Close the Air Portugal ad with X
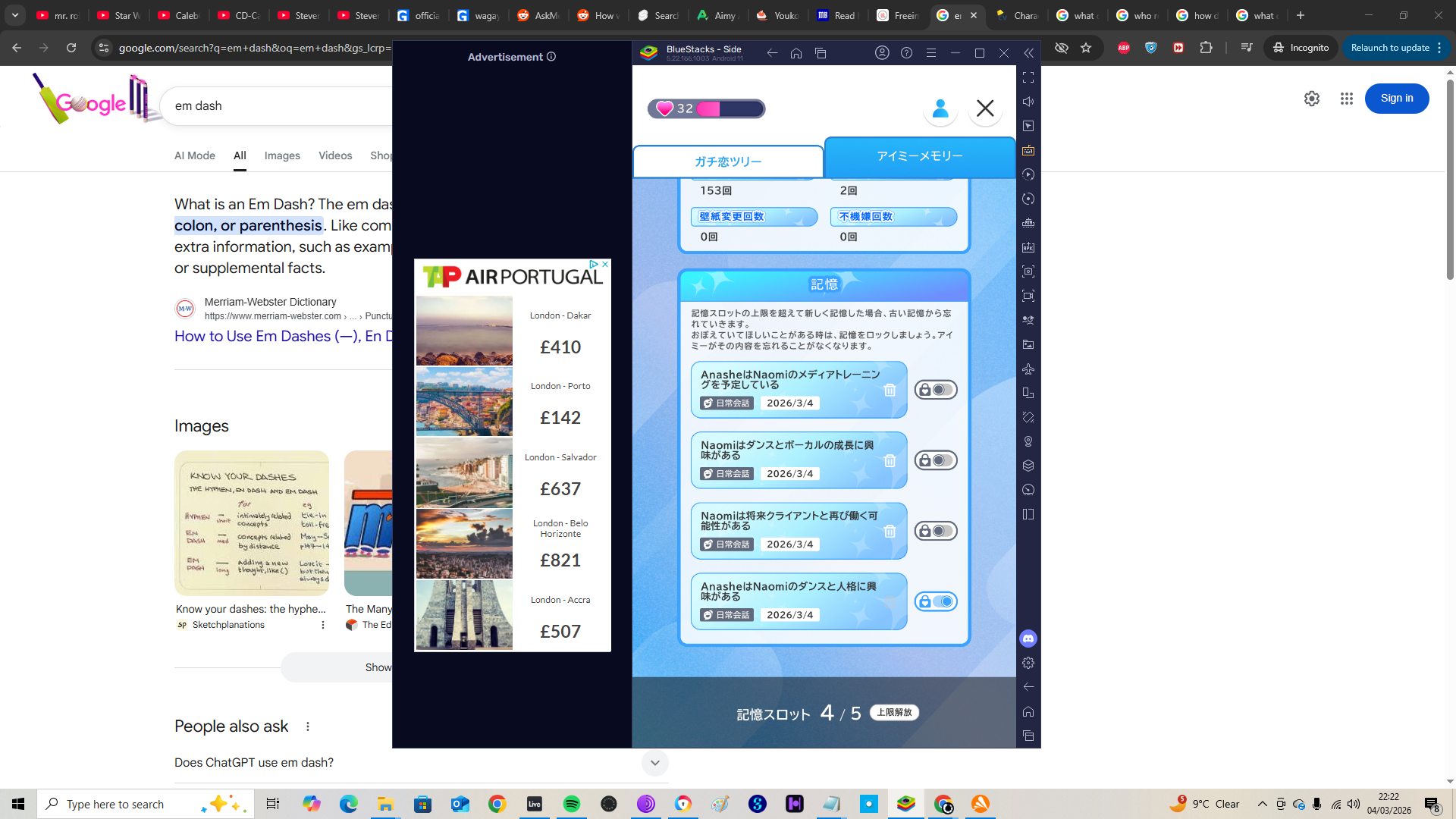Screen dimensions: 1456x819 (605, 264)
